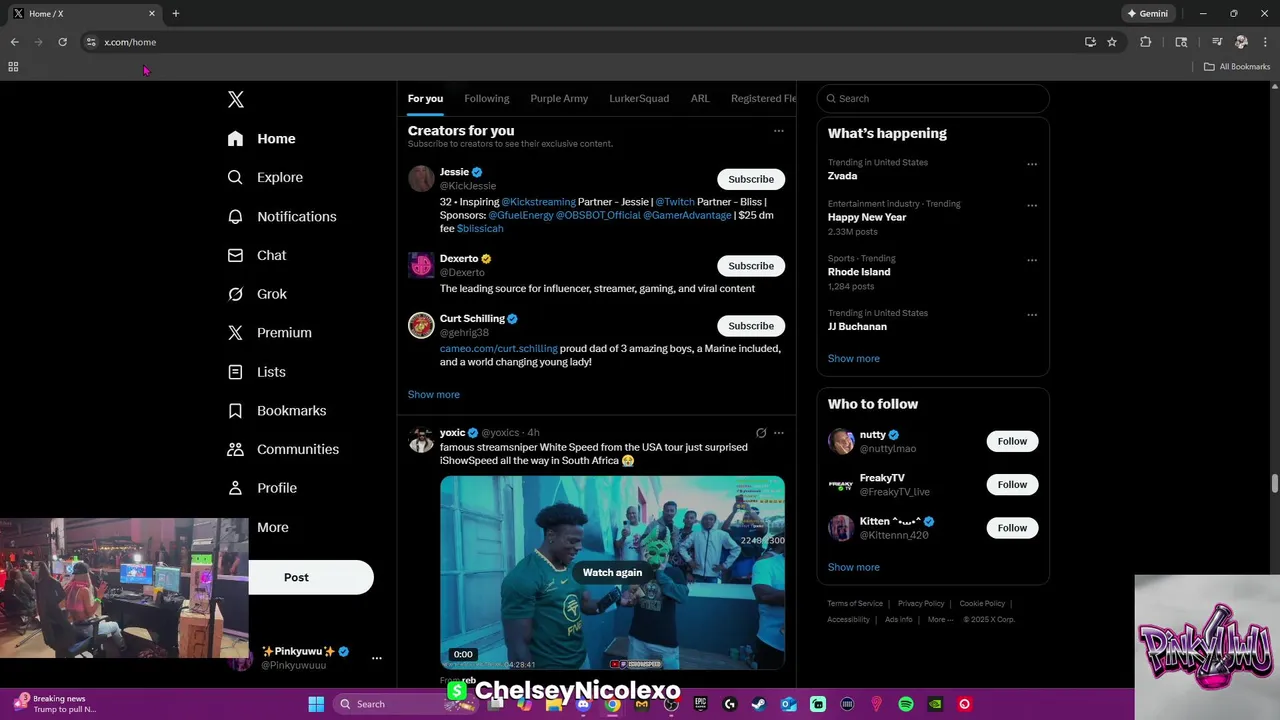Follow Kitten

coord(1012,528)
